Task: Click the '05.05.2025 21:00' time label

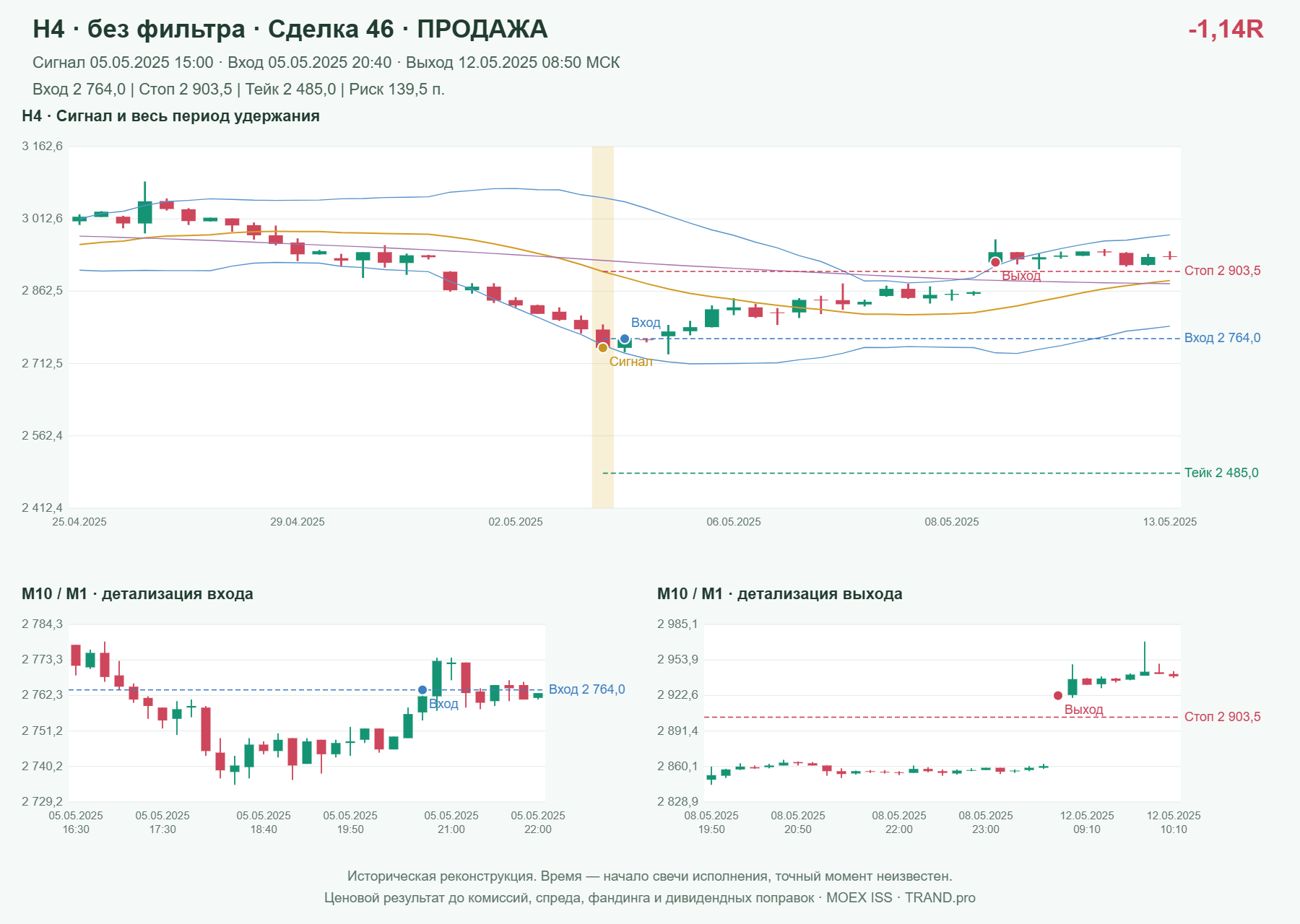Action: [x=451, y=822]
